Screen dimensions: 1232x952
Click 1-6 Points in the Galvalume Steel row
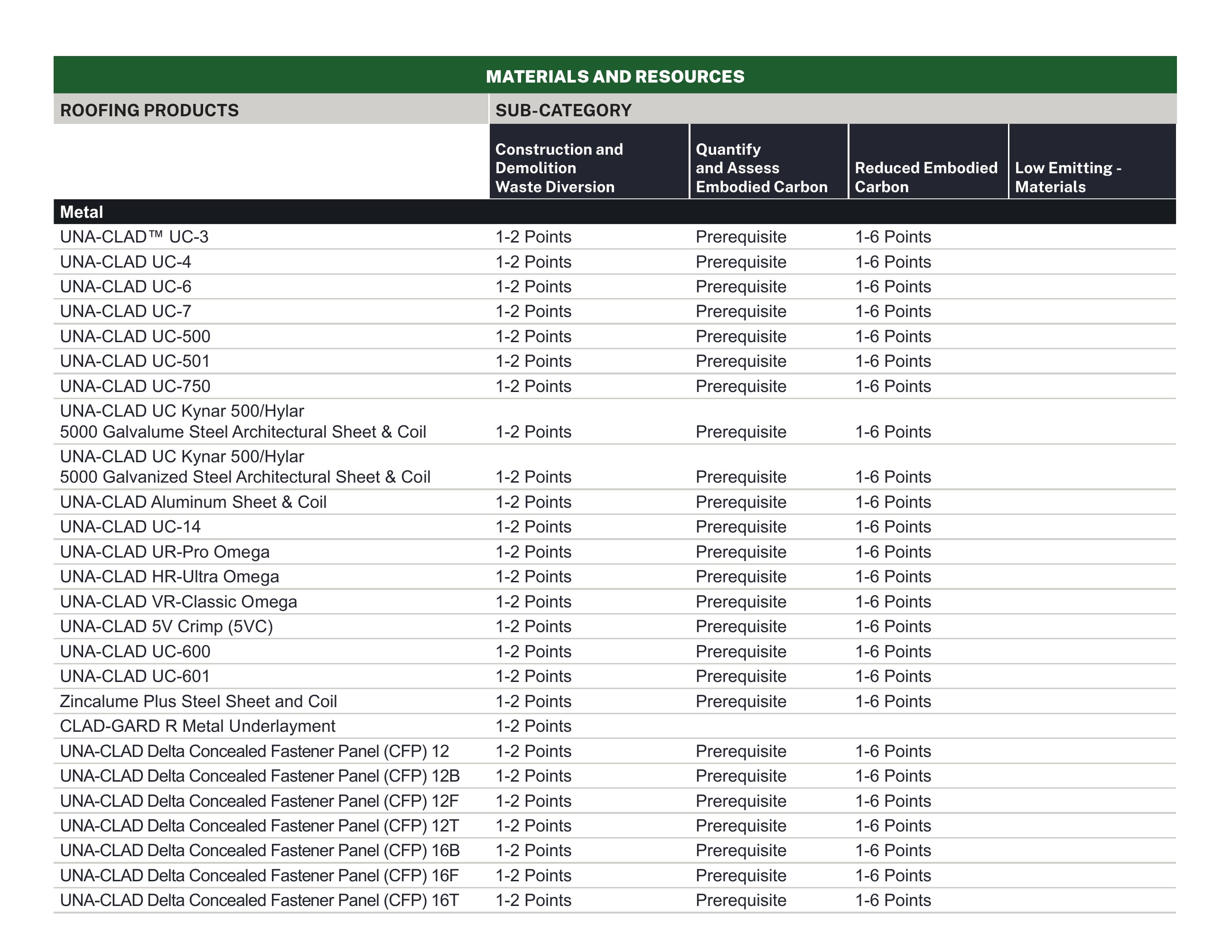(893, 432)
